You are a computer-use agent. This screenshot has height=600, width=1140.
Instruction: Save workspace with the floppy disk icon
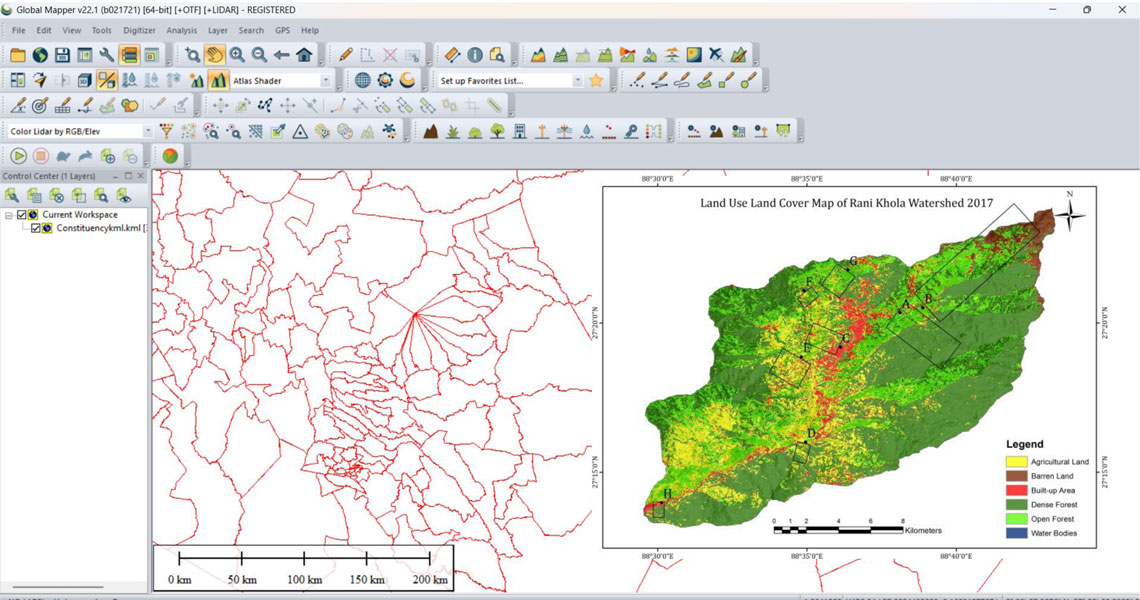tap(63, 55)
